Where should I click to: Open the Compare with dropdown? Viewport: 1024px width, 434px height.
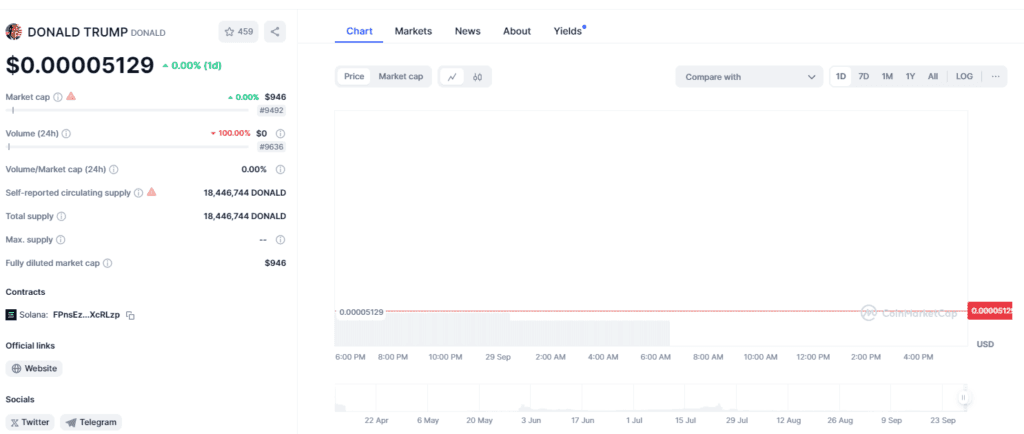750,77
